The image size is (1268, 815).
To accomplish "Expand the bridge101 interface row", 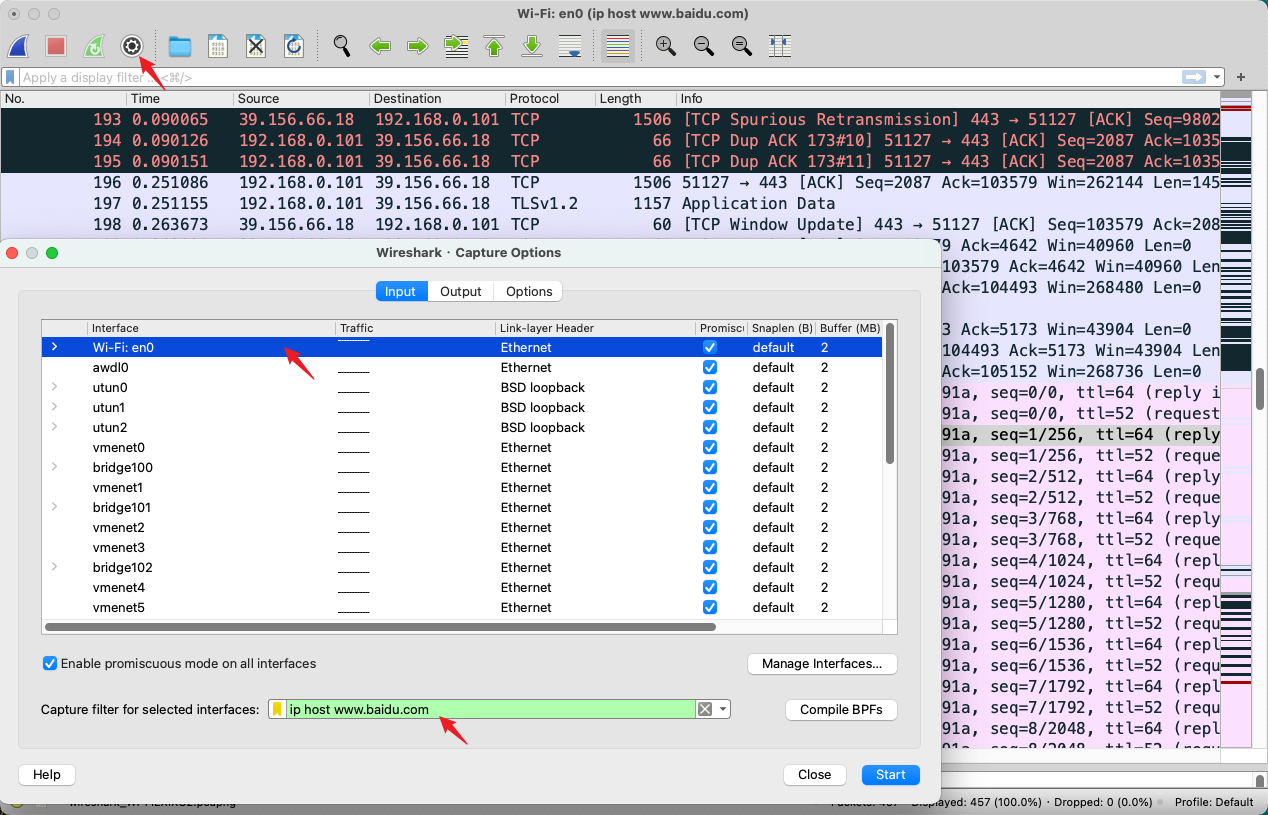I will point(54,507).
